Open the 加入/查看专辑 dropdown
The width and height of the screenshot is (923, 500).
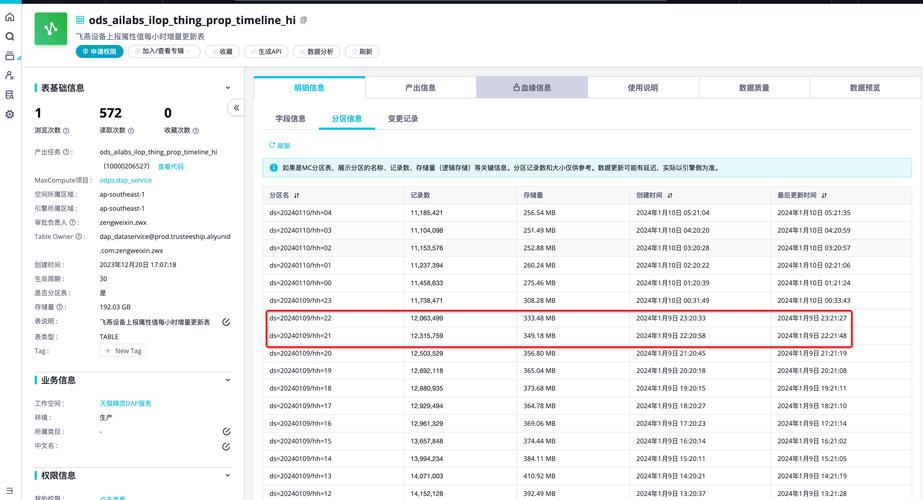point(164,51)
